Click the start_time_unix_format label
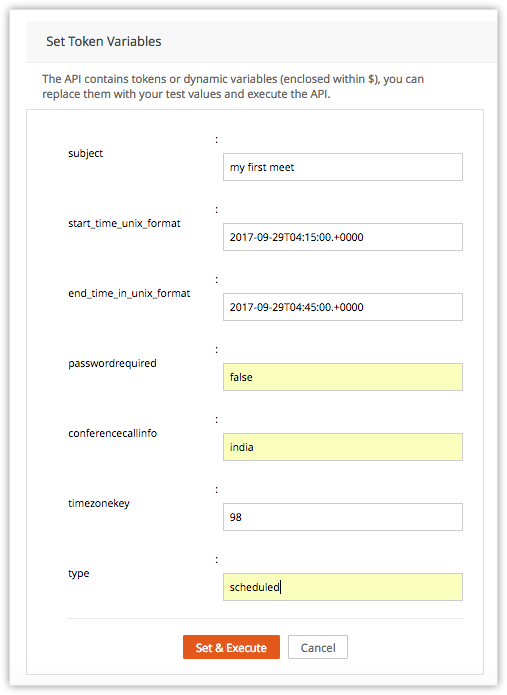 [x=124, y=223]
